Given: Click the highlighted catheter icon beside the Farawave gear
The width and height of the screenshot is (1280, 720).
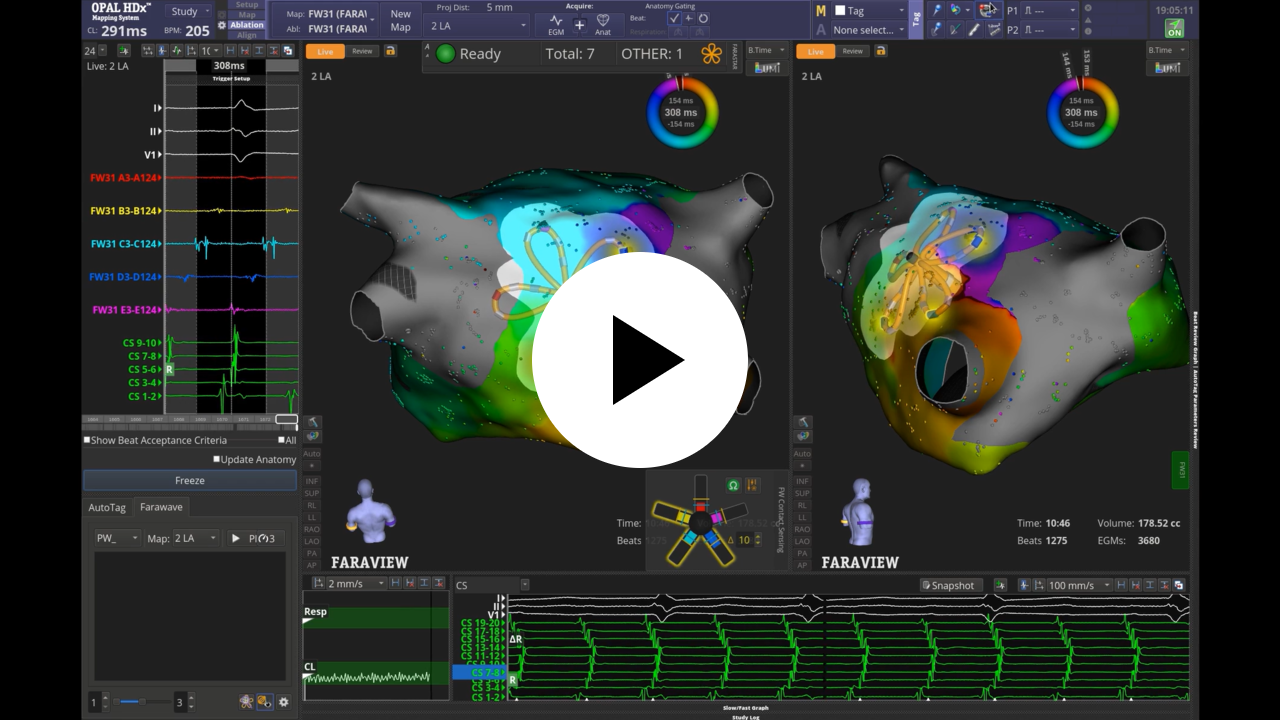Looking at the screenshot, I should (264, 702).
